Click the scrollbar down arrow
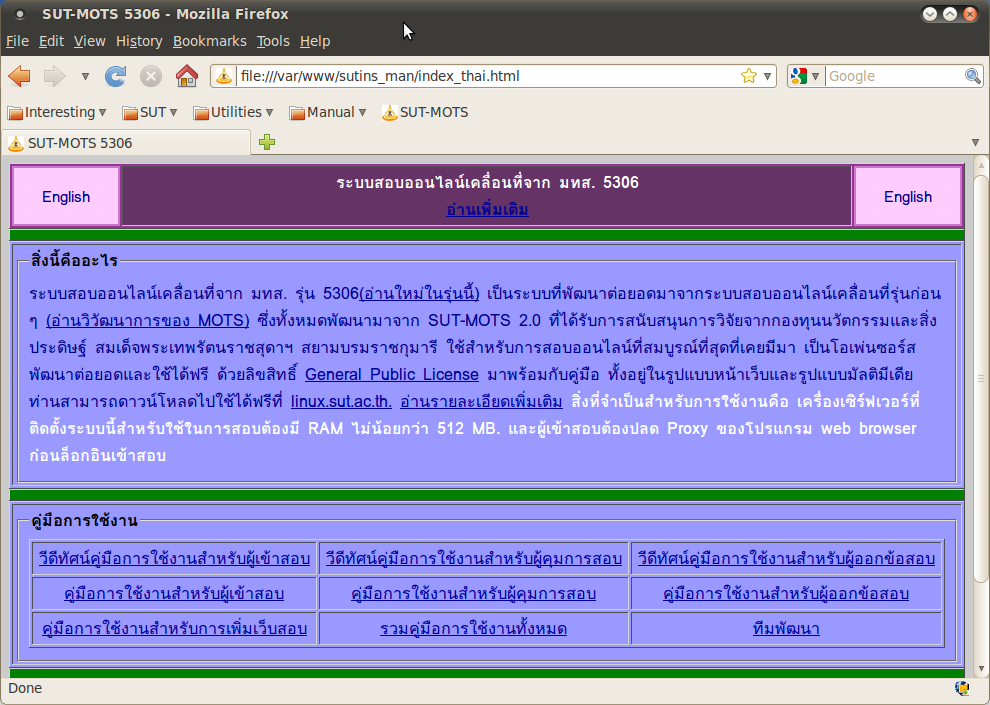990x705 pixels. (981, 669)
